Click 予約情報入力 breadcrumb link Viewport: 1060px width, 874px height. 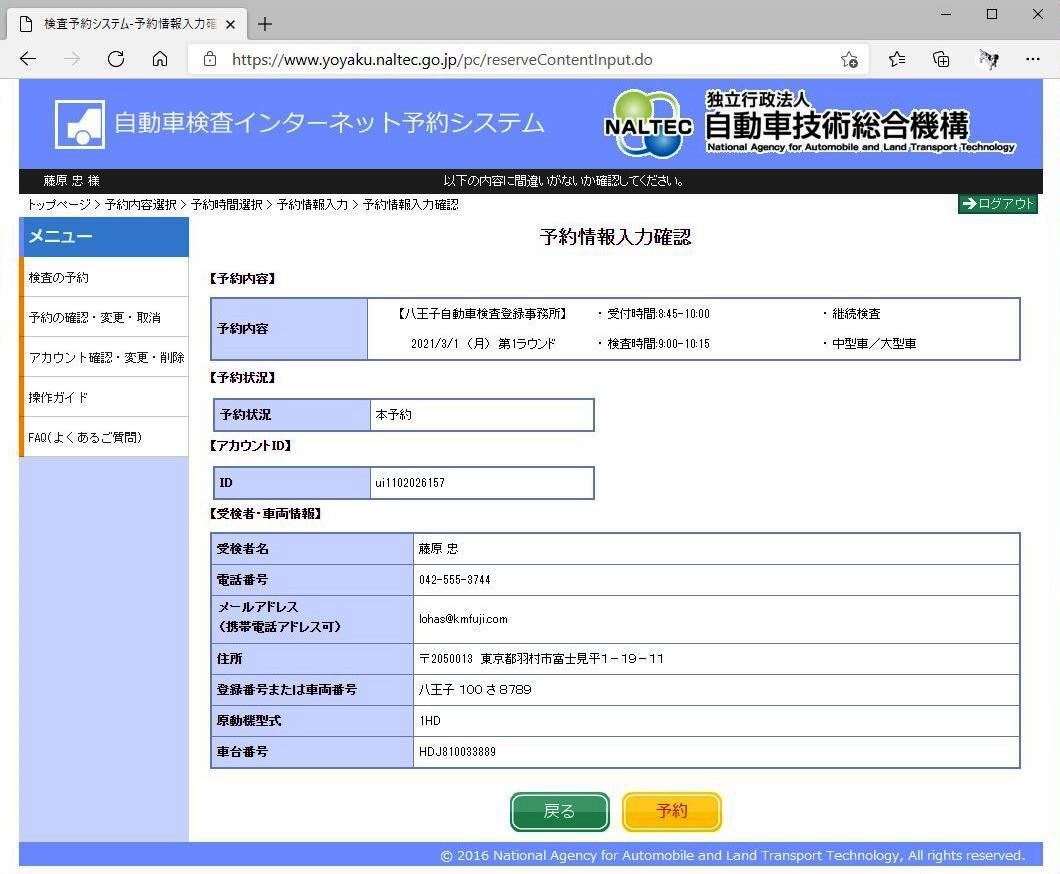click(x=312, y=204)
